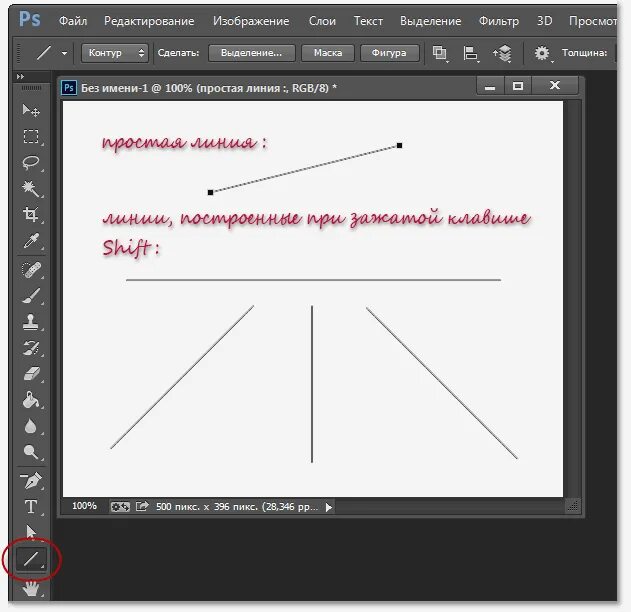Select the History Brush tool
Screen dimensions: 631x612
point(31,348)
